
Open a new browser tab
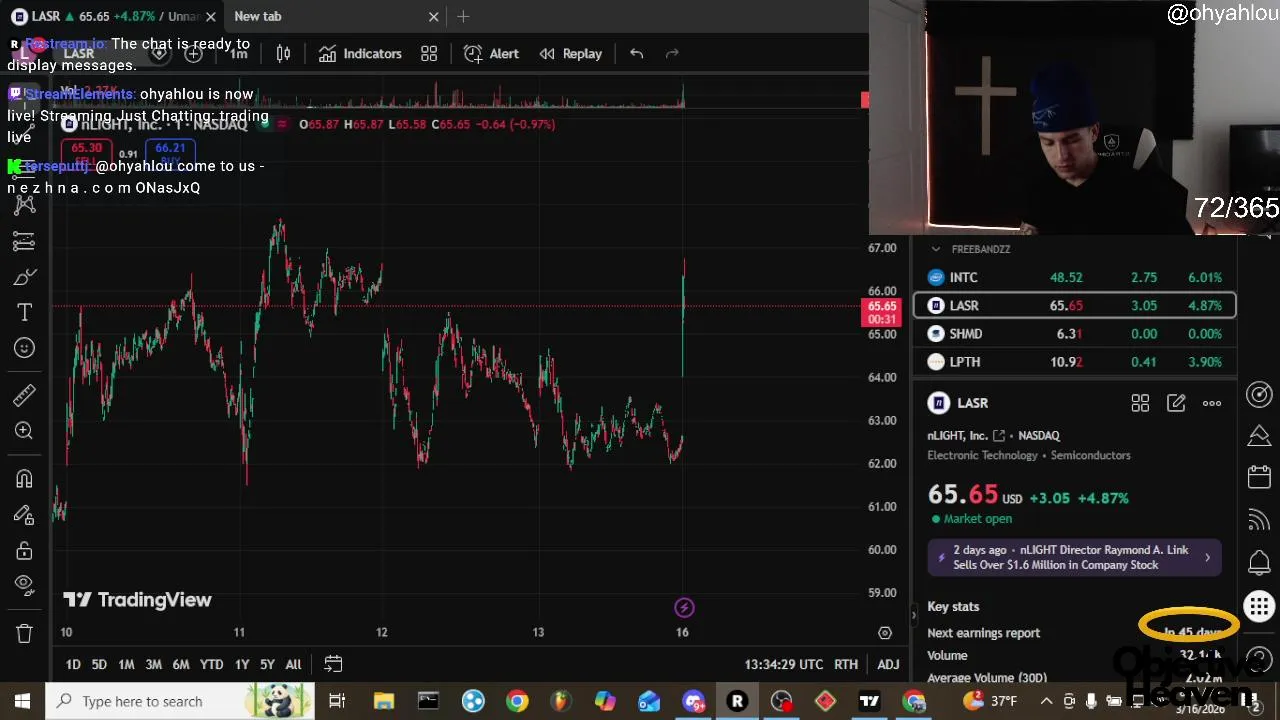(463, 16)
